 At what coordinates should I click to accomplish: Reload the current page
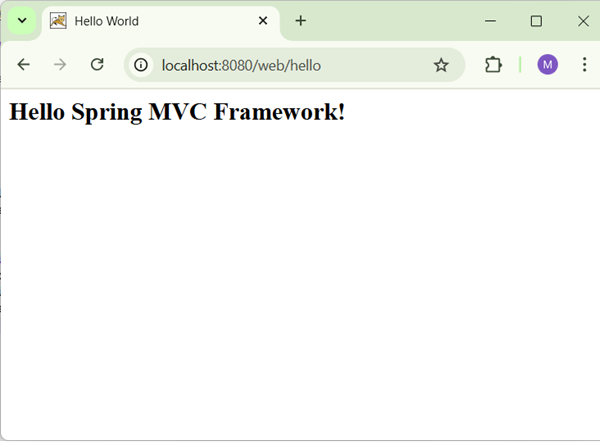point(97,65)
